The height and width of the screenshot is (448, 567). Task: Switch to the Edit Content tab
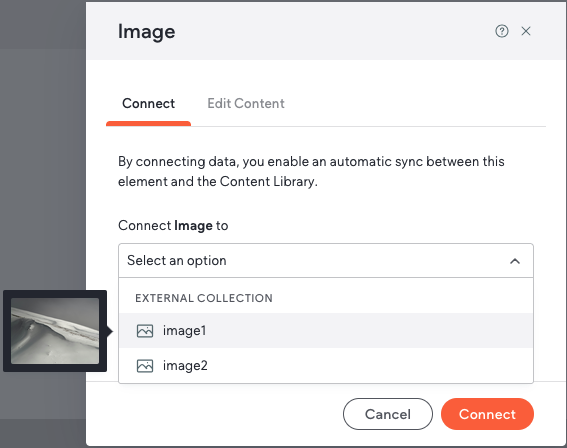[x=246, y=104]
